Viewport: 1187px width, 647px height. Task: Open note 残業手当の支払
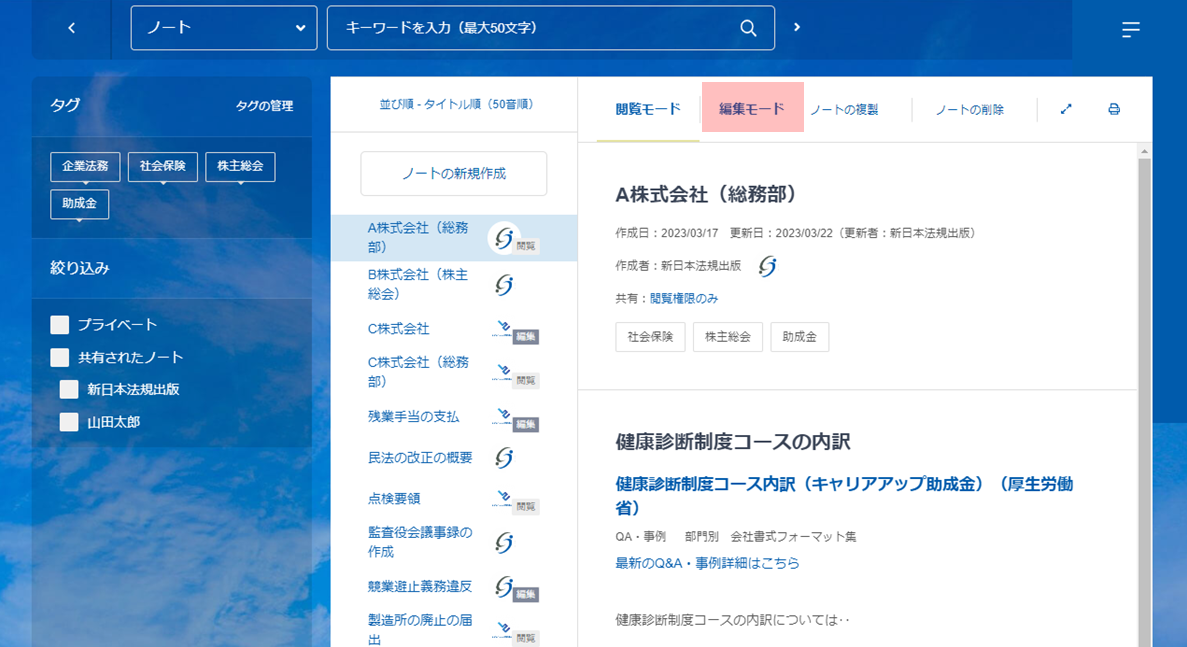coord(413,416)
